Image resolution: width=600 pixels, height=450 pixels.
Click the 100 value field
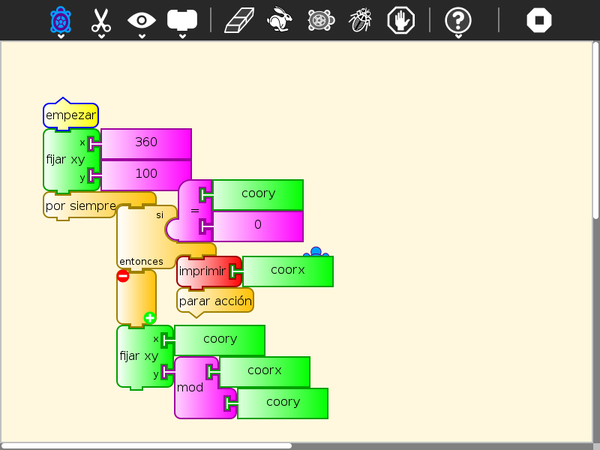pyautogui.click(x=146, y=175)
